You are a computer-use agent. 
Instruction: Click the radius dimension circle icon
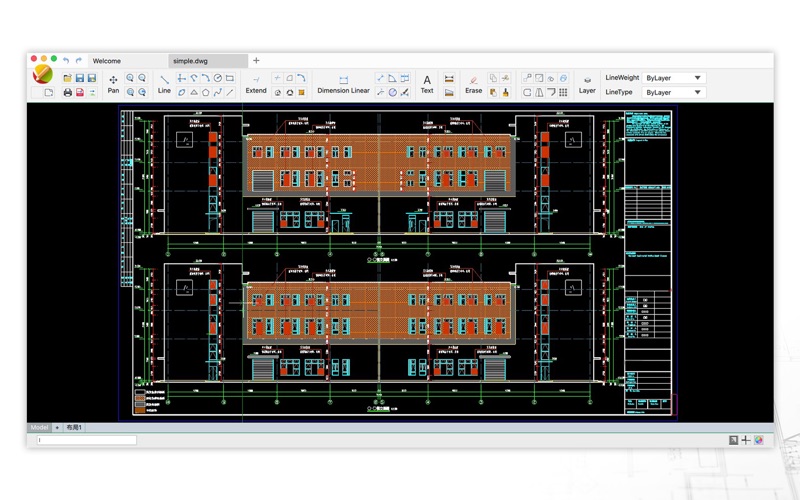[x=392, y=92]
